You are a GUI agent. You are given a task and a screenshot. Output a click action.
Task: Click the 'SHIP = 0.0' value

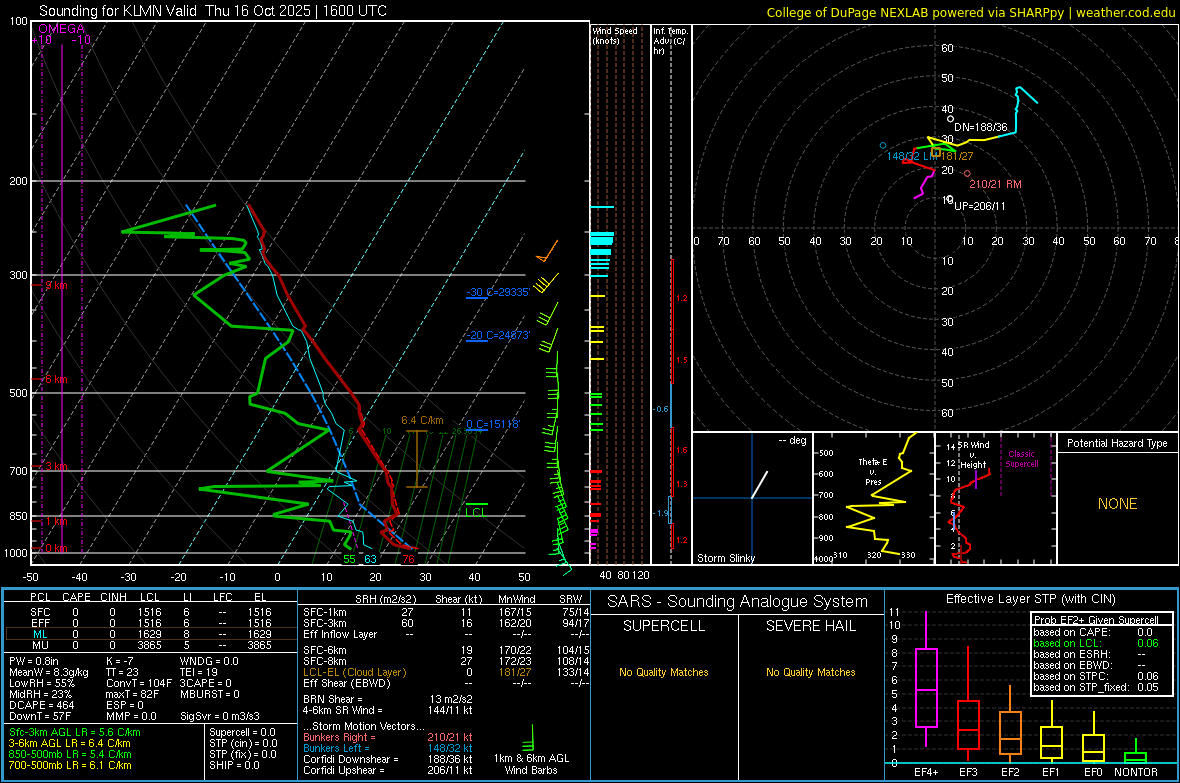coord(234,765)
